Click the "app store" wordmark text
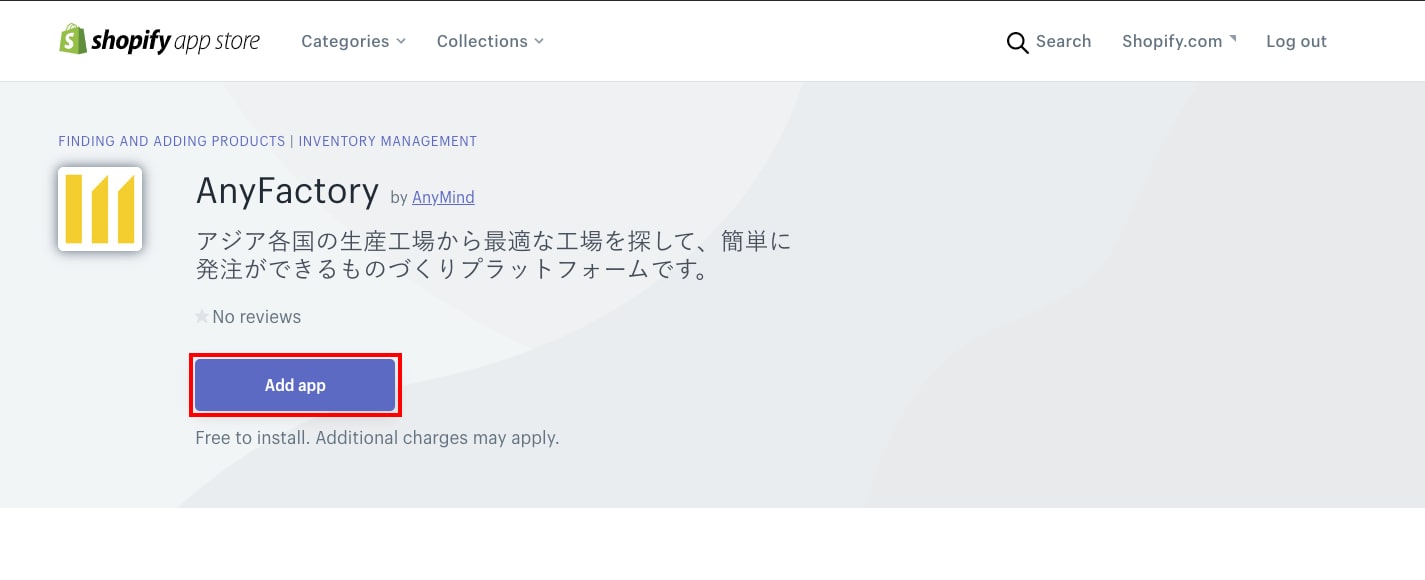1425x580 pixels. [x=216, y=41]
